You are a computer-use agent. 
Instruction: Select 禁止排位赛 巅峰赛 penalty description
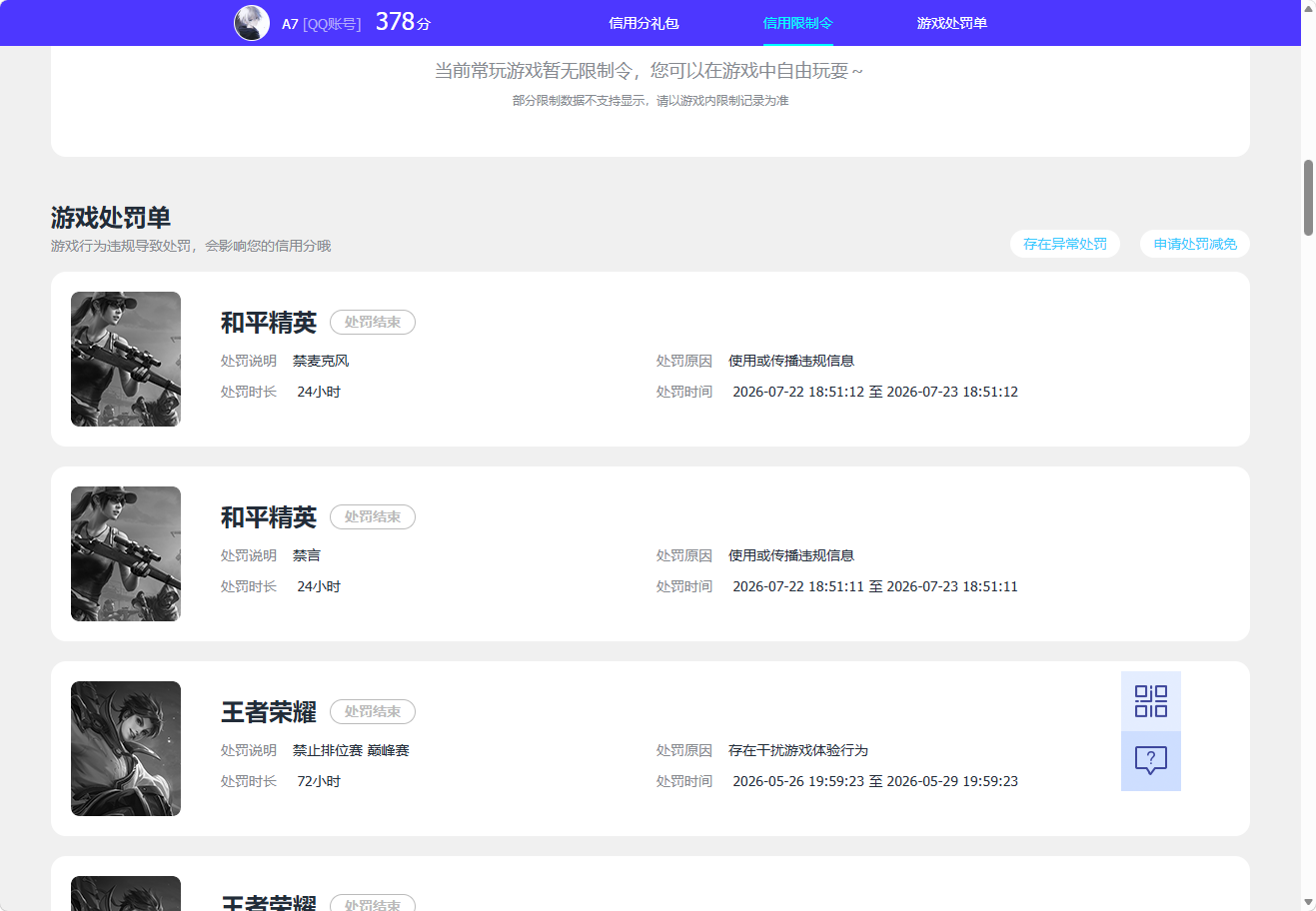click(x=351, y=750)
